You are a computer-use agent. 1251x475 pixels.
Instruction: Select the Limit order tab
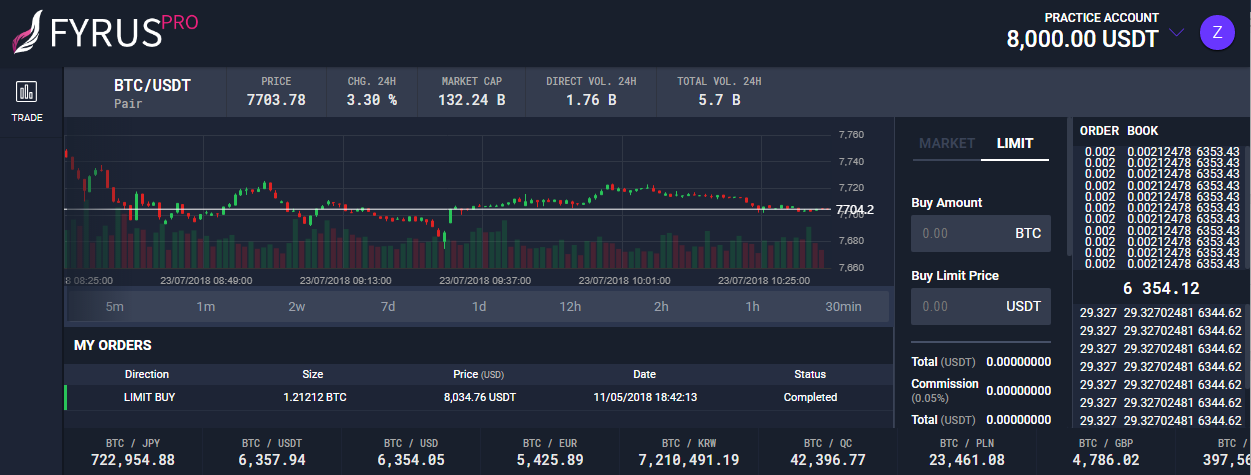click(x=1015, y=143)
